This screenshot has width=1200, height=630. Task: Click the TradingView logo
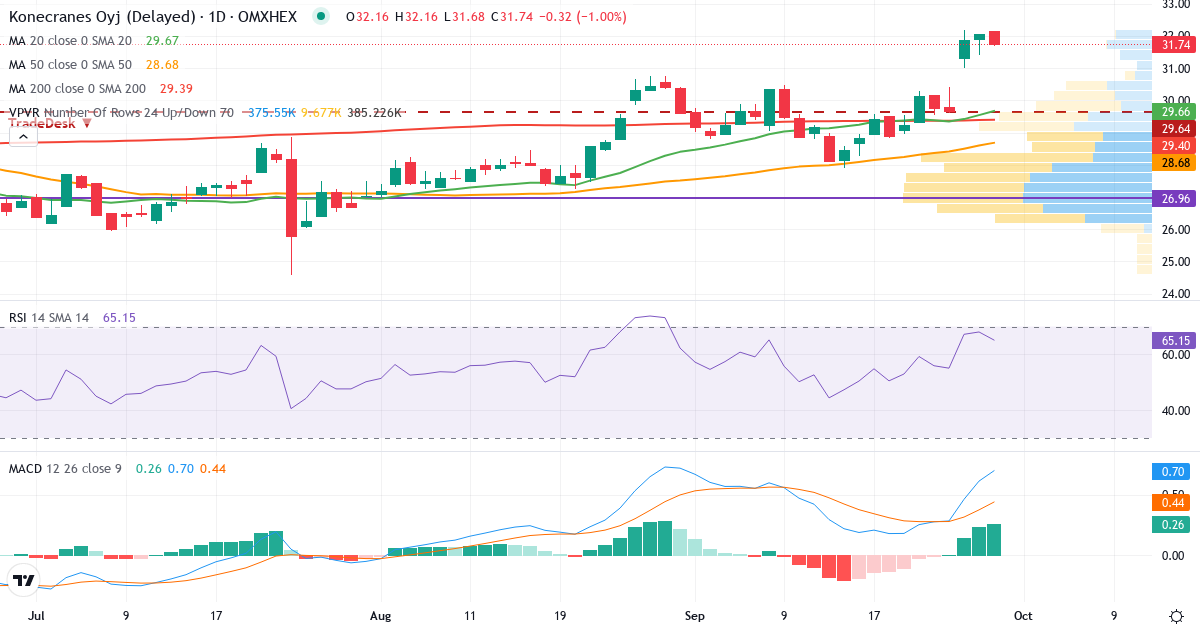(23, 580)
